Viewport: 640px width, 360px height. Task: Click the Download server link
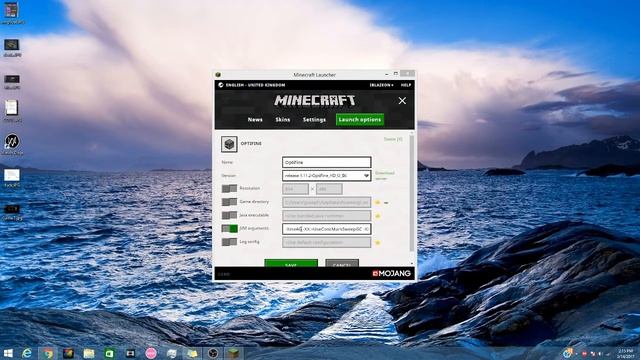tap(384, 176)
